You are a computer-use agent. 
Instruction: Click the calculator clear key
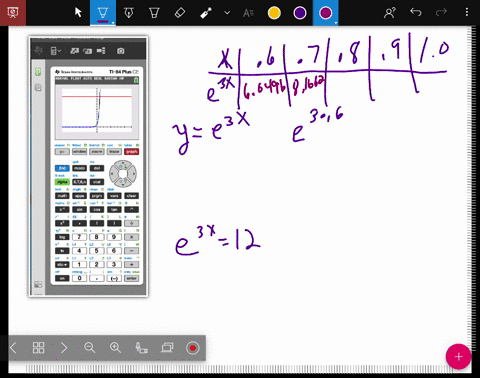point(131,196)
